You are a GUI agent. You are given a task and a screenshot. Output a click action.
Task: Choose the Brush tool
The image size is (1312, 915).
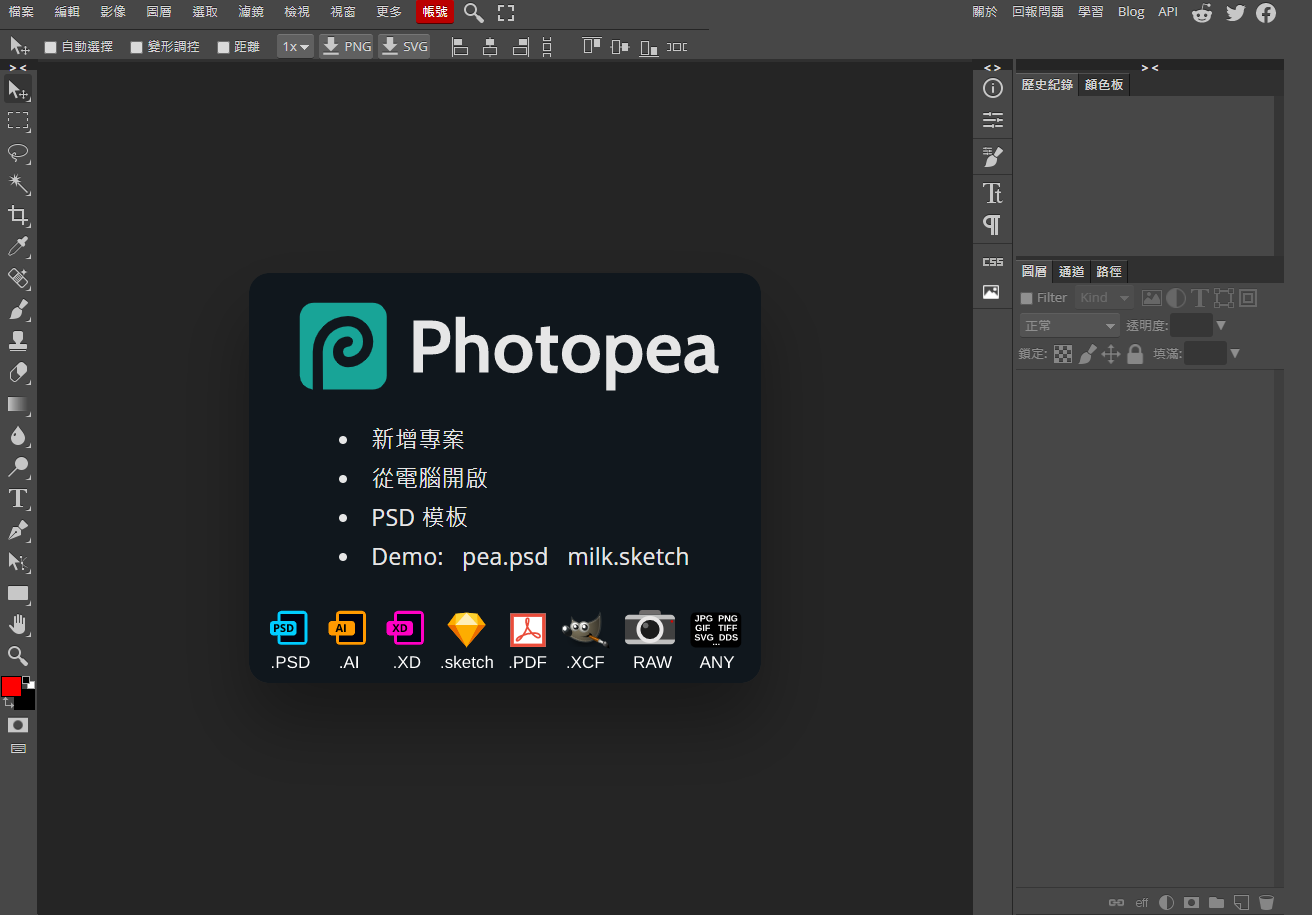[x=18, y=310]
